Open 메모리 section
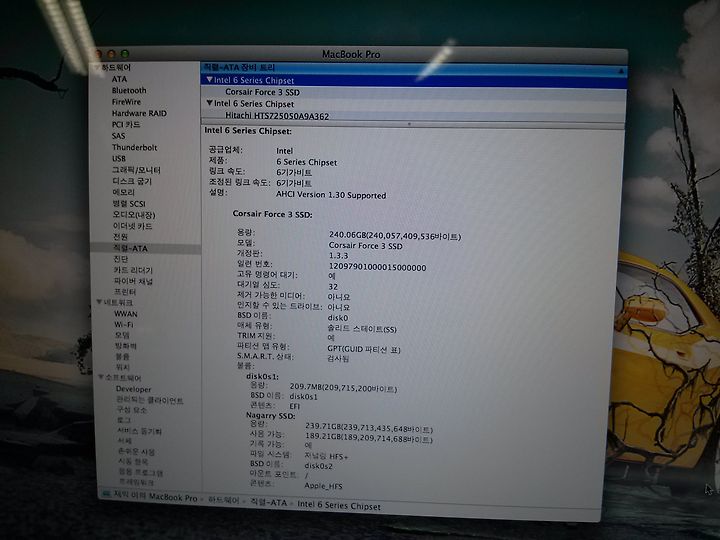 pyautogui.click(x=124, y=192)
